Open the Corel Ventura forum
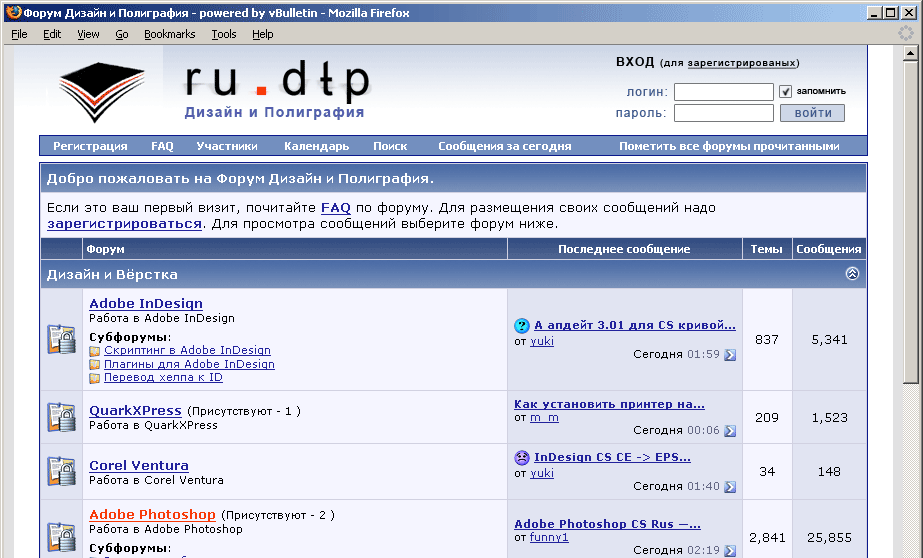Viewport: 923px width, 558px height. click(139, 466)
